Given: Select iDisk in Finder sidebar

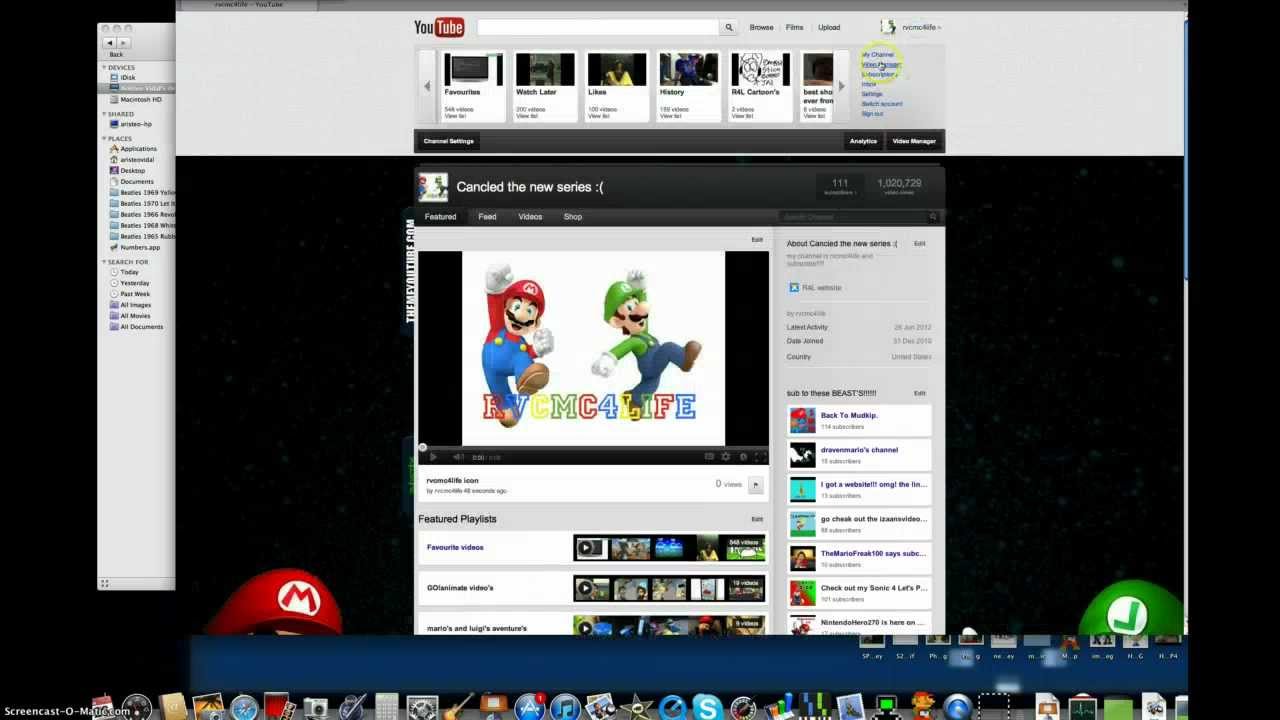Looking at the screenshot, I should 128,78.
